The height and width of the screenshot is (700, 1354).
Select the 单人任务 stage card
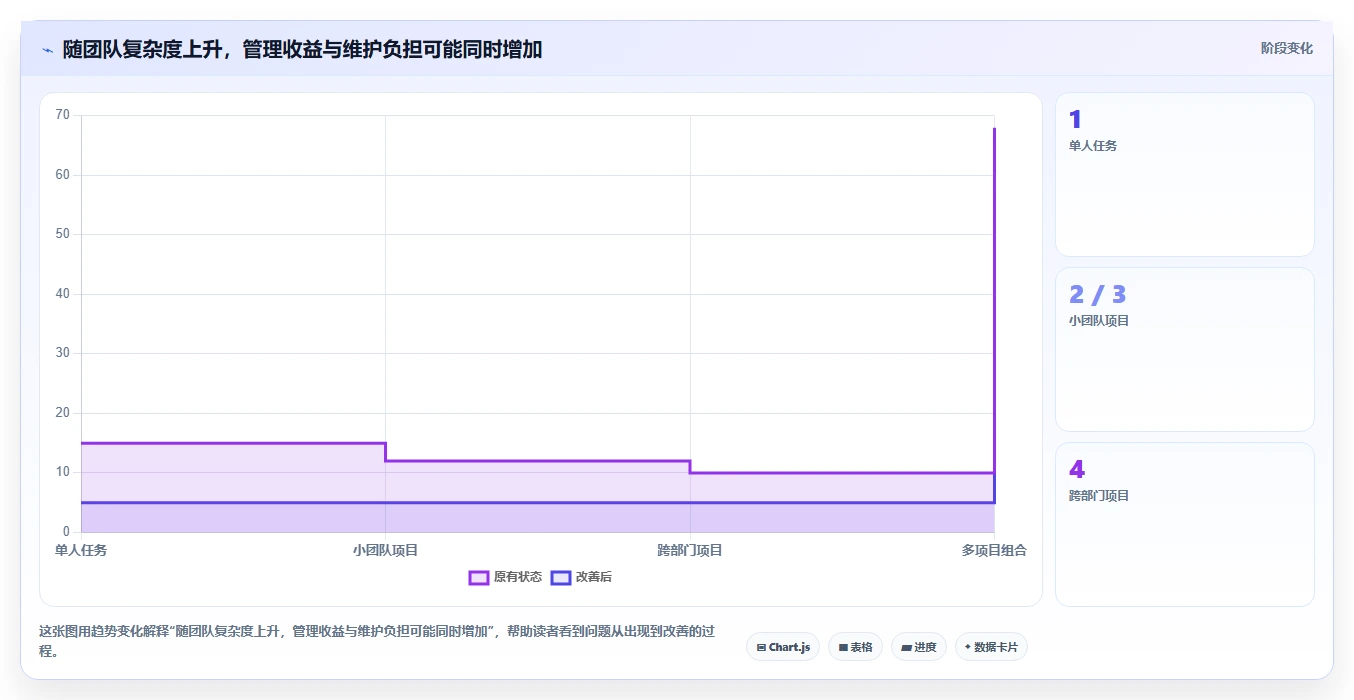pos(1184,174)
